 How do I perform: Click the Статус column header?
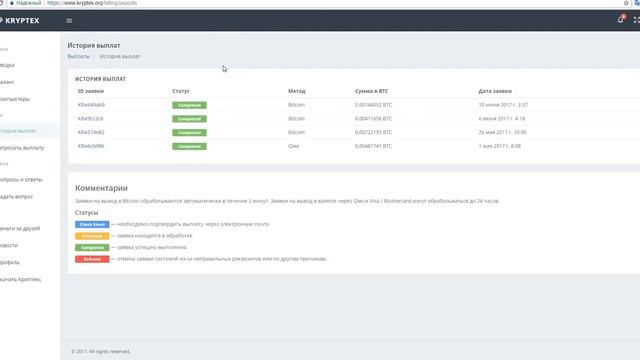(x=181, y=91)
